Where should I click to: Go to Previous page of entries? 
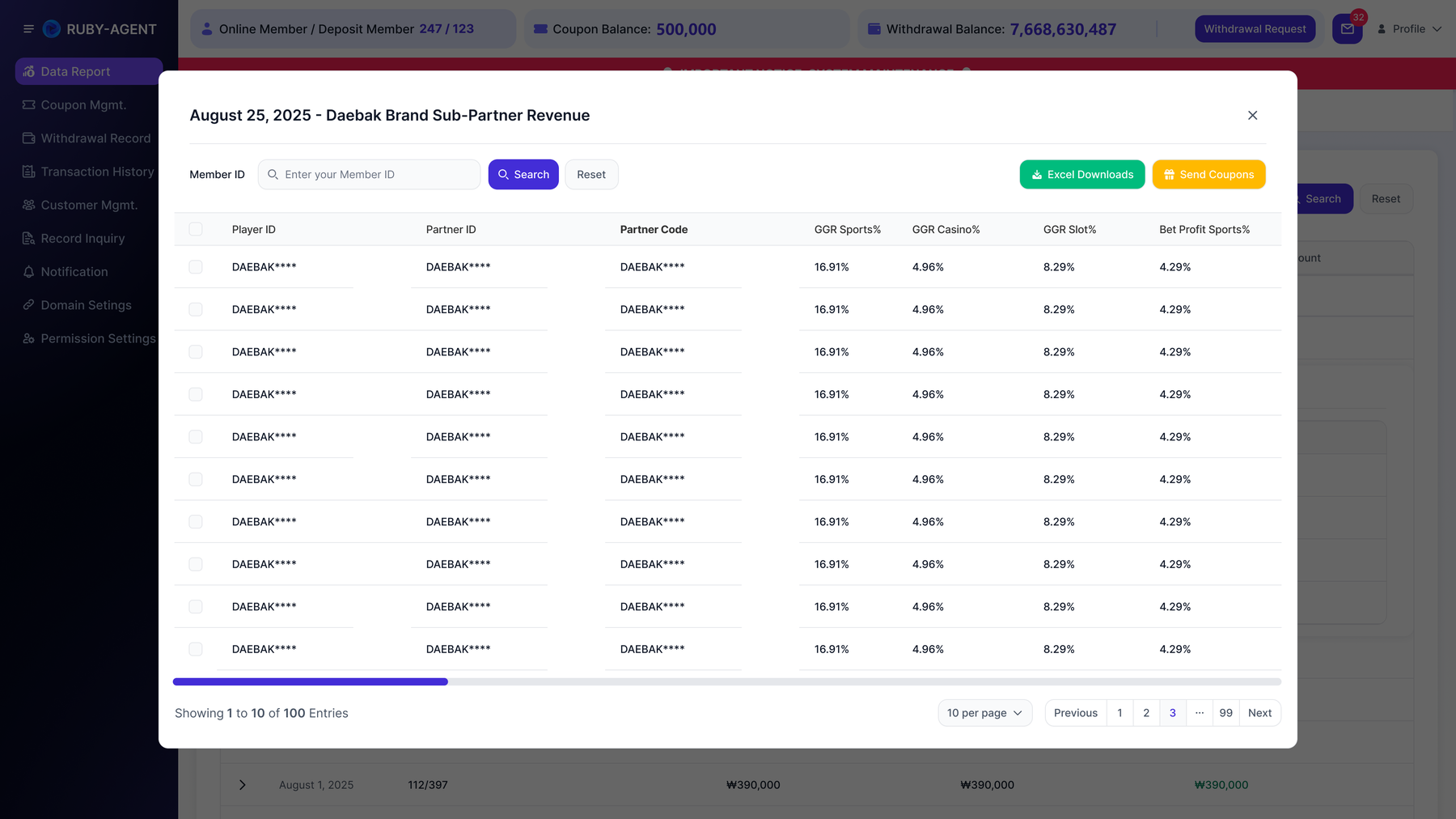1076,713
